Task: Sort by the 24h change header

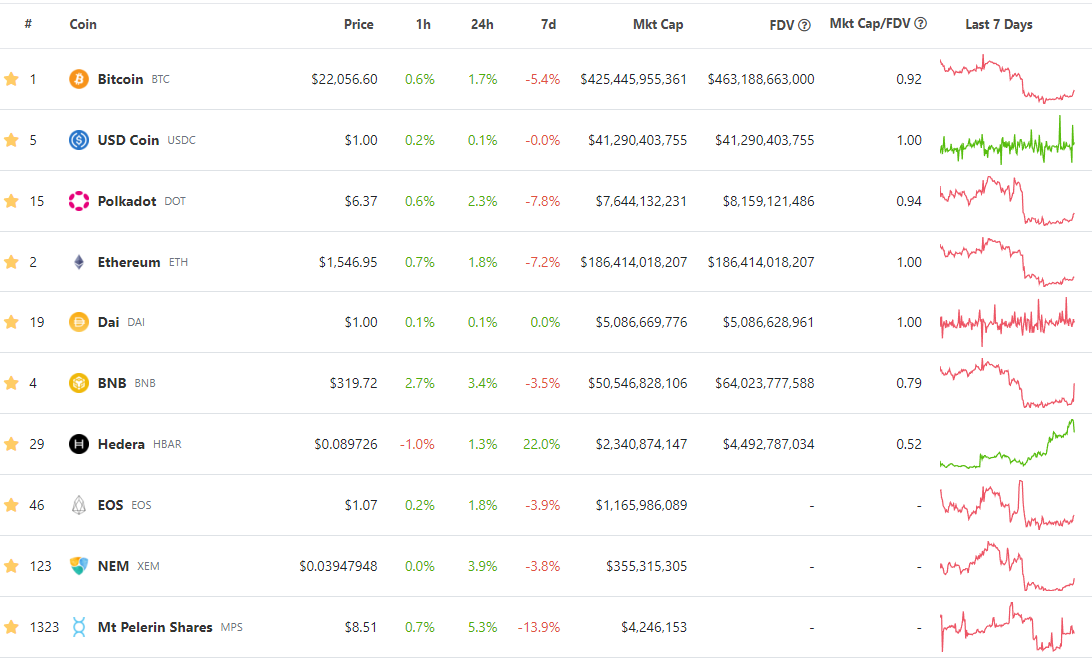Action: (482, 24)
